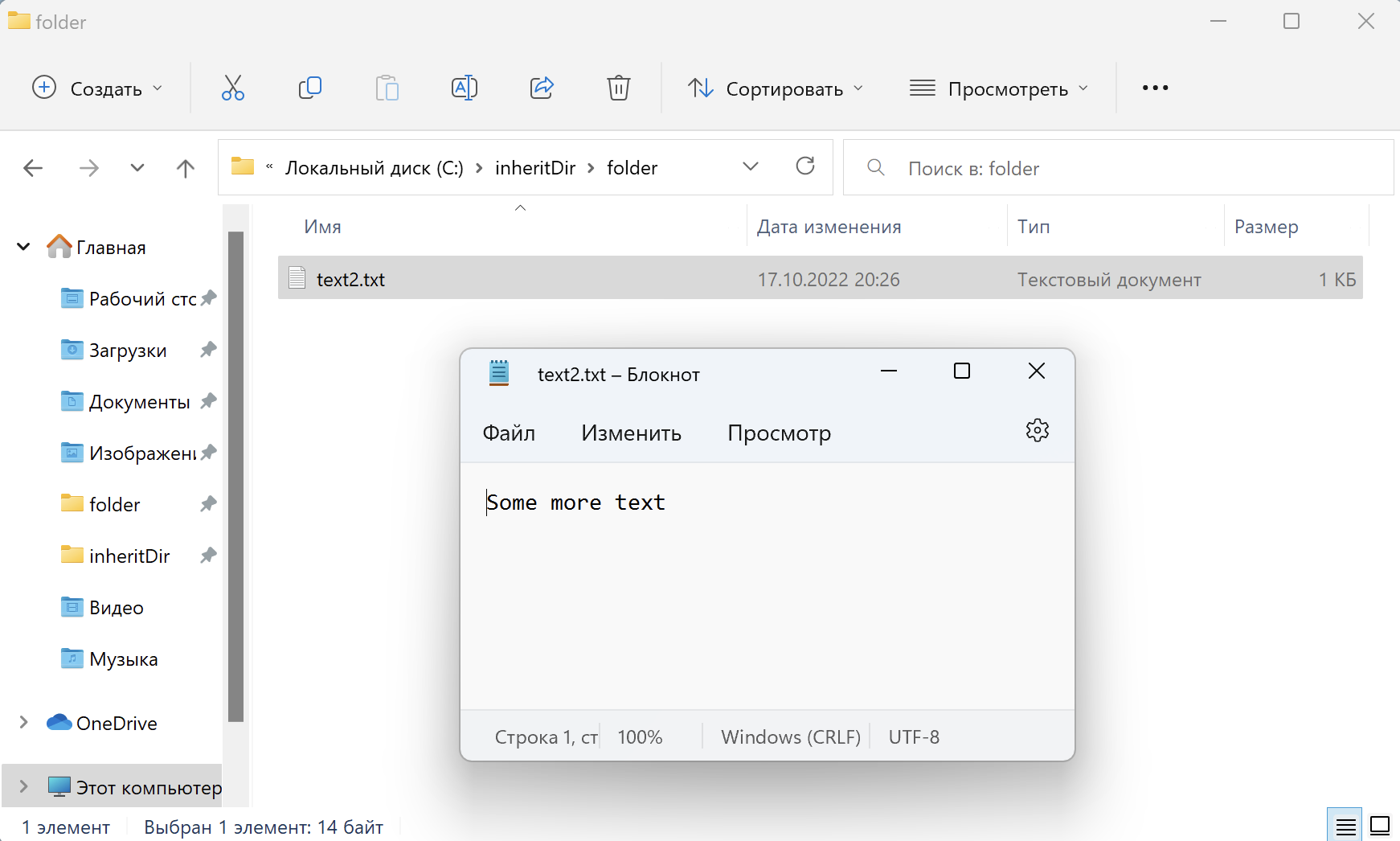Image resolution: width=1400 pixels, height=841 pixels.
Task: Expand the Этот компьютер tree node
Action: click(23, 787)
